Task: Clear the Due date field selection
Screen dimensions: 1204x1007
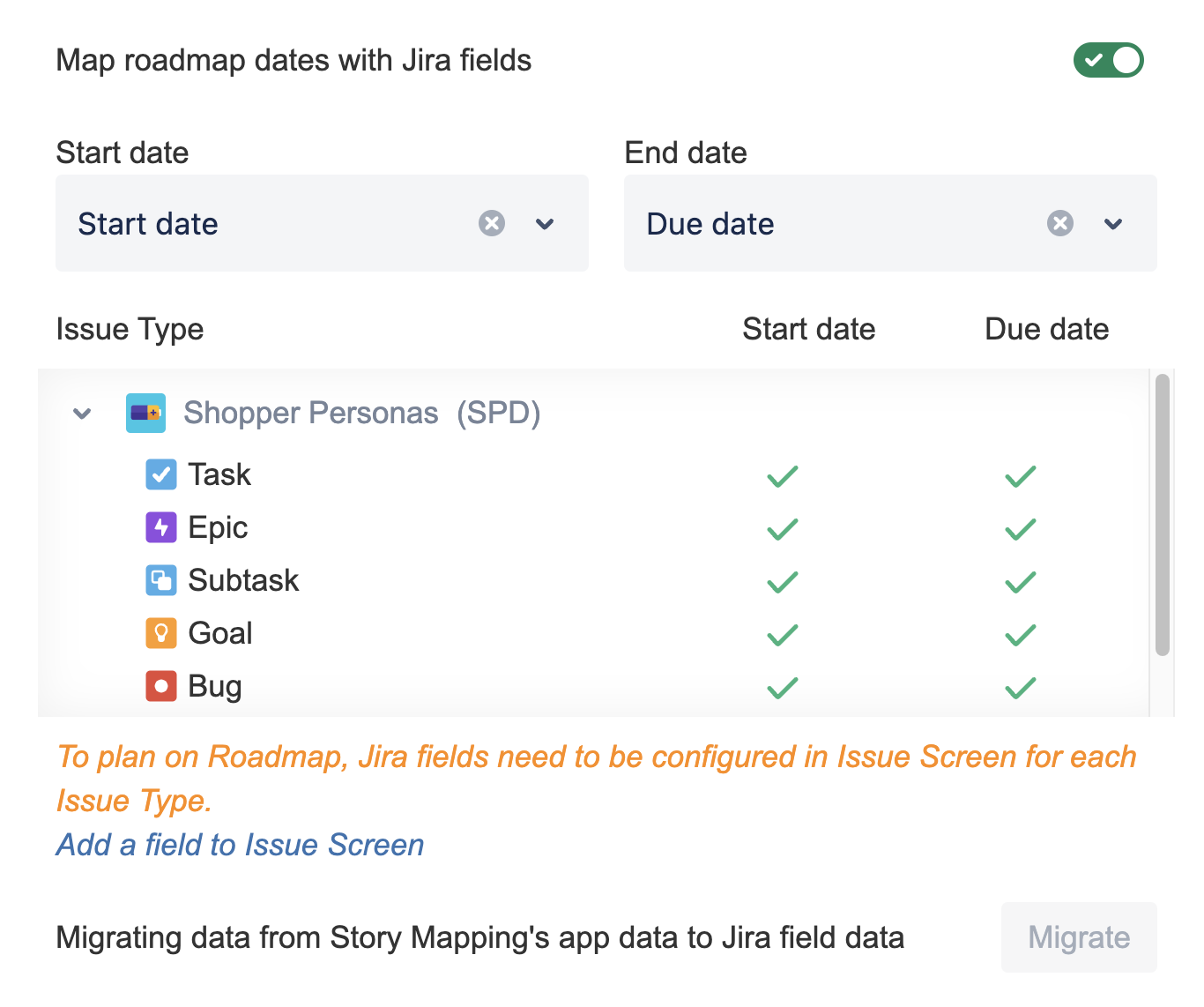Action: tap(1060, 223)
